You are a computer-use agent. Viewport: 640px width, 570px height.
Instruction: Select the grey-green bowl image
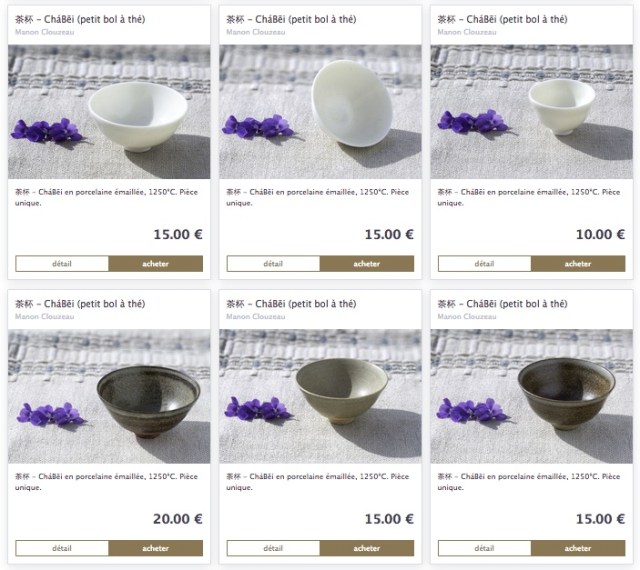pos(320,396)
